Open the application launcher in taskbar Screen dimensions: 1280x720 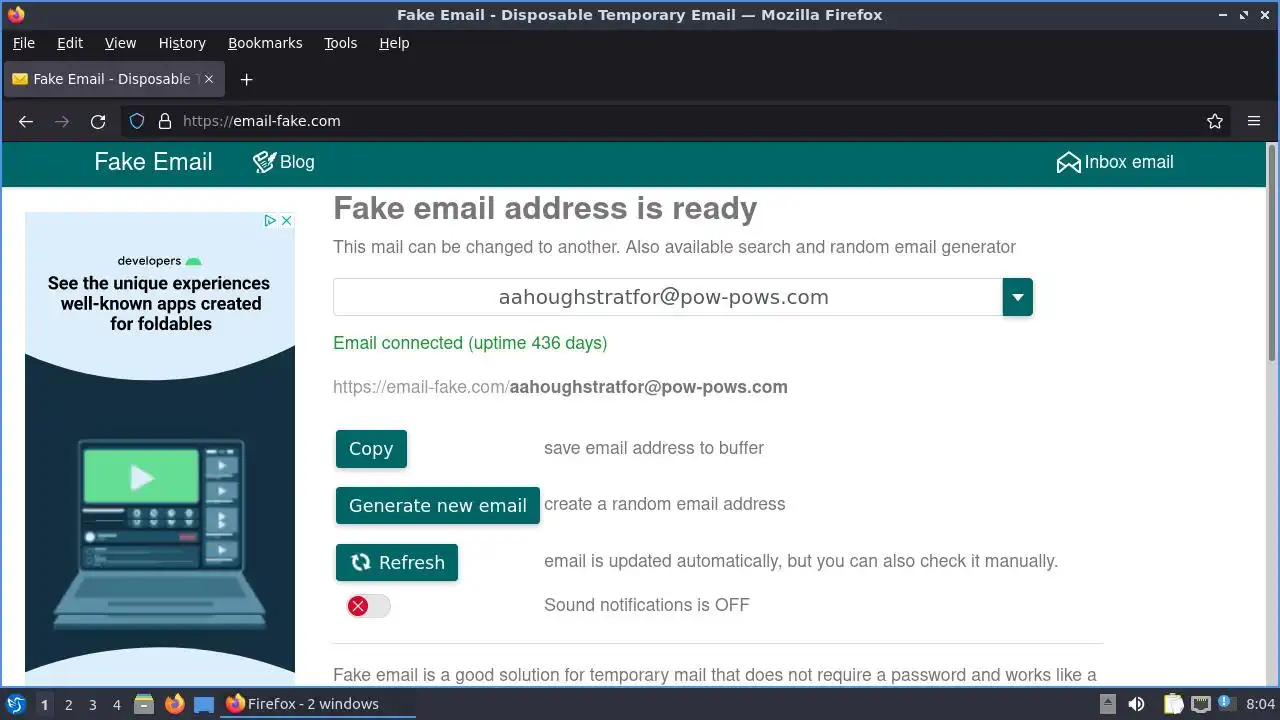(x=15, y=704)
